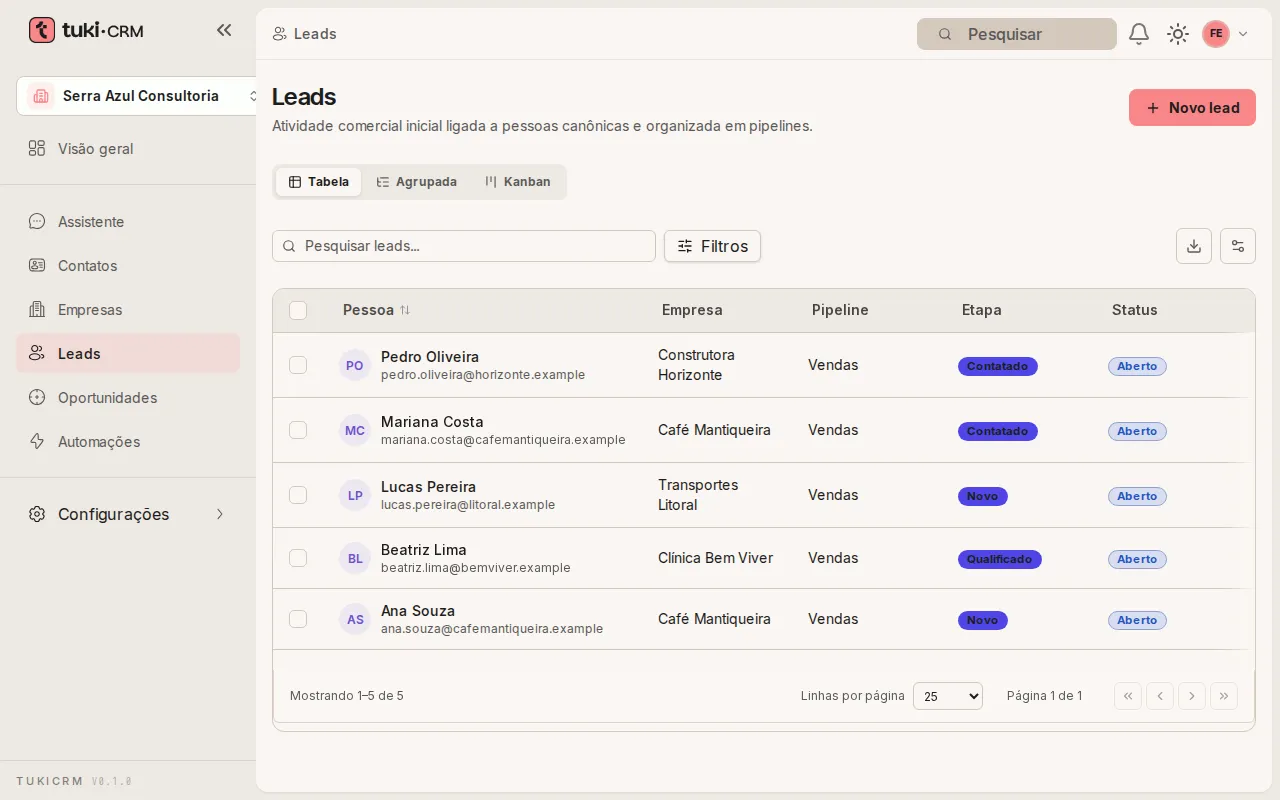The image size is (1280, 800).
Task: Click the magnifier icon in Pesquisar leads
Action: pos(290,246)
